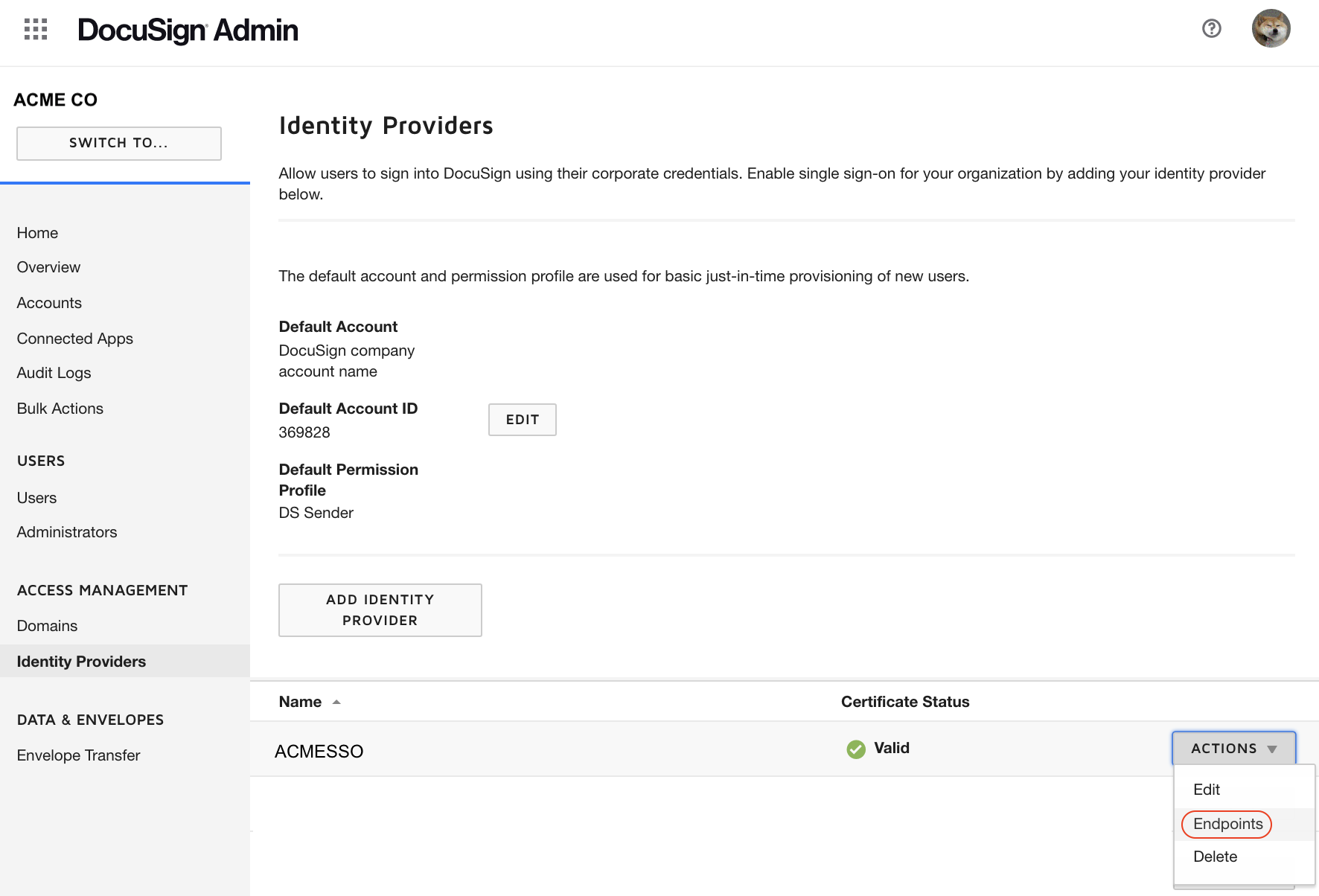Click the ADD IDENTITY PROVIDER button
Viewport: 1319px width, 896px height.
380,609
